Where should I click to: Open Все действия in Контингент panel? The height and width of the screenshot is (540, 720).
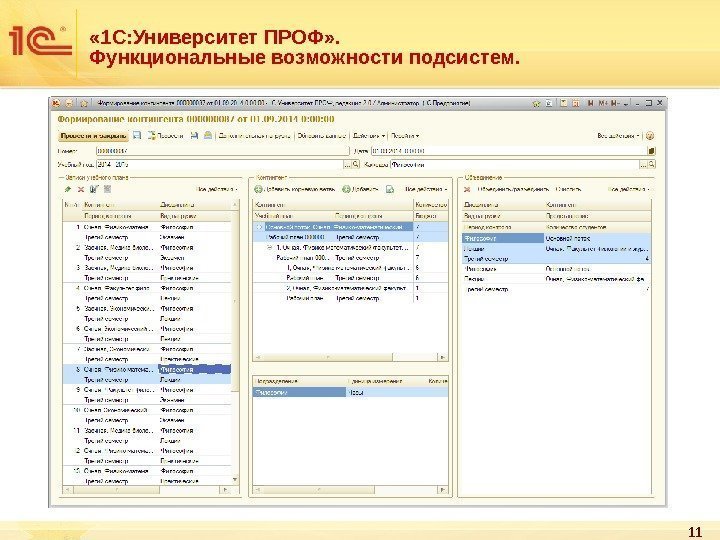point(426,189)
